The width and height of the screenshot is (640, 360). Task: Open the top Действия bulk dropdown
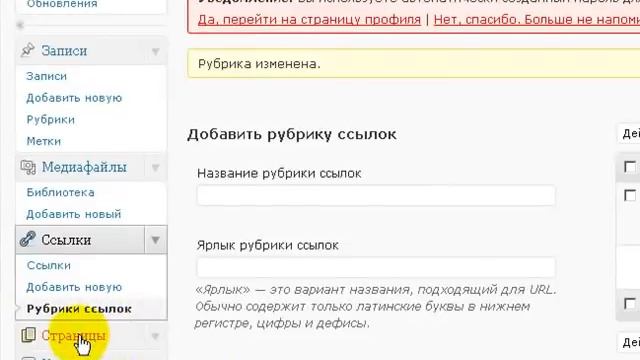(629, 133)
